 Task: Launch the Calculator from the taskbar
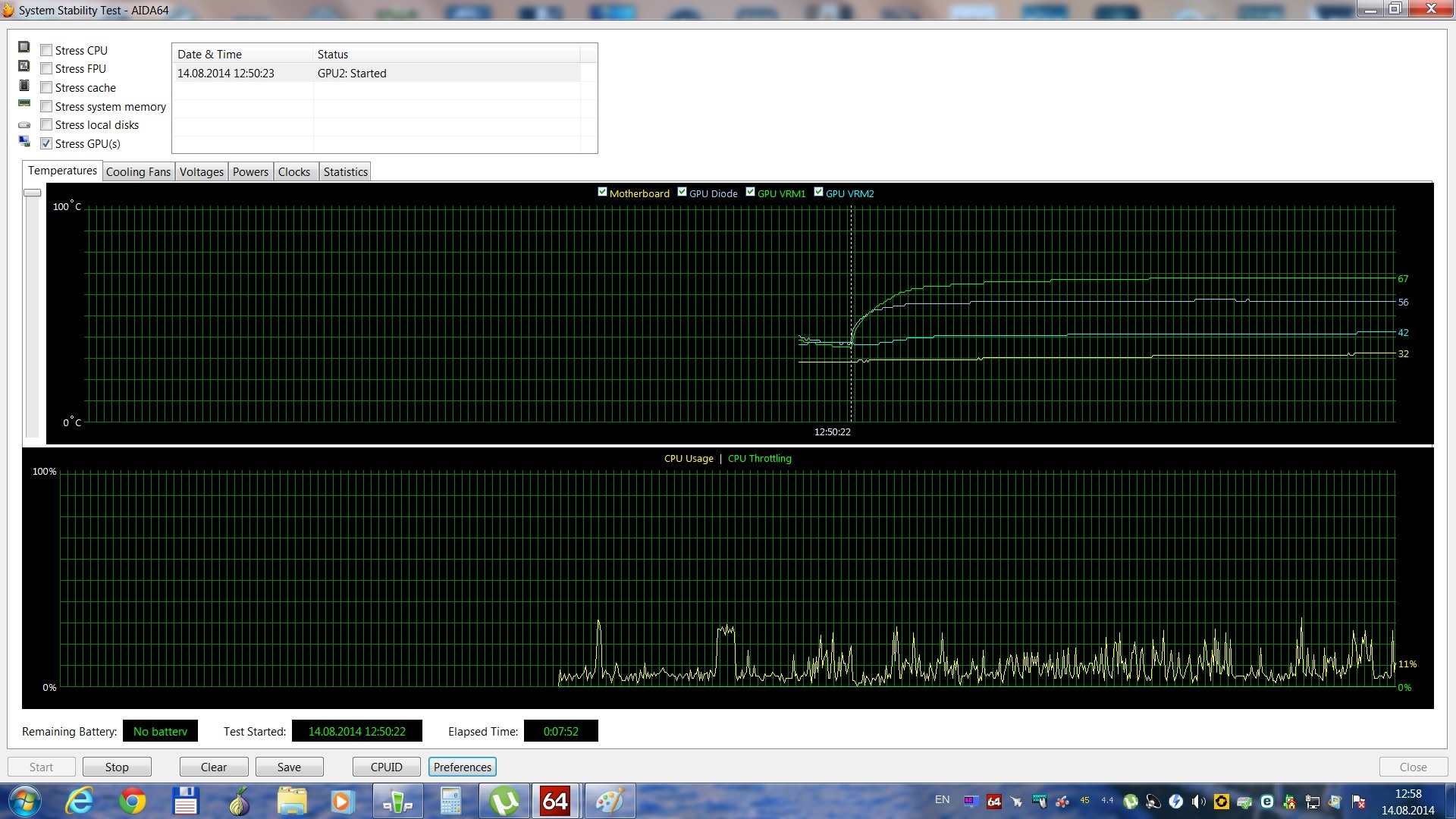[x=450, y=802]
